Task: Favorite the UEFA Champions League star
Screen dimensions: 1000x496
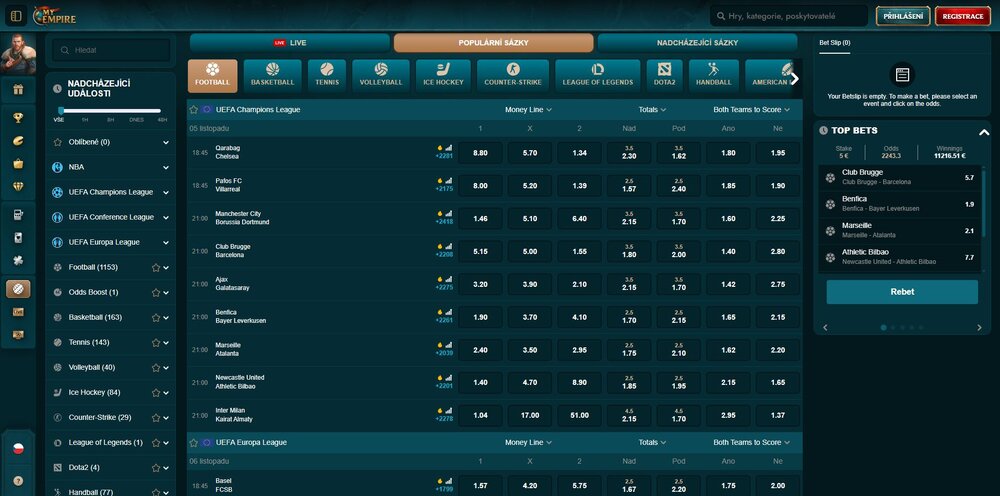Action: coord(193,109)
